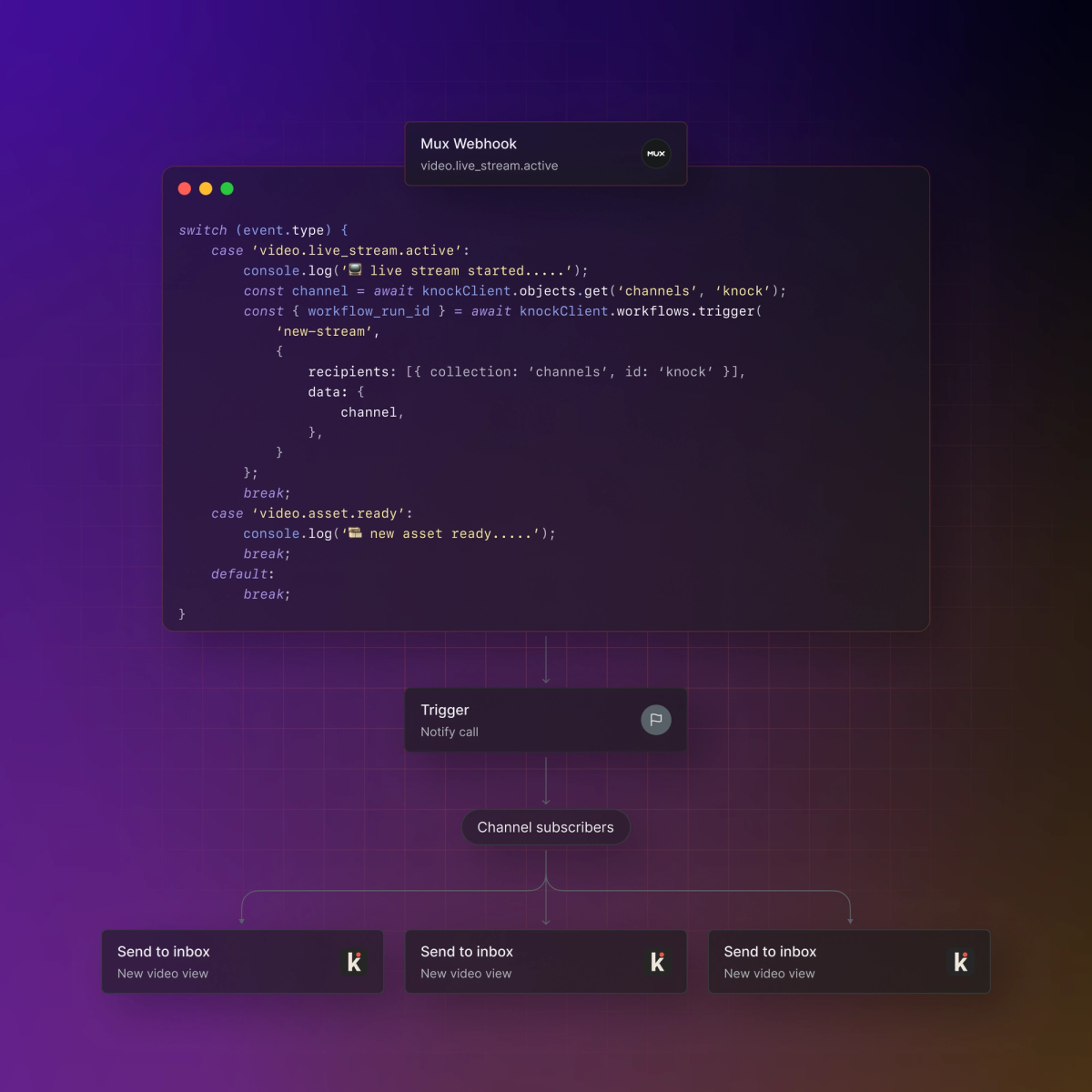Toggle the yellow traffic light button
This screenshot has width=1092, height=1092.
pyautogui.click(x=206, y=188)
